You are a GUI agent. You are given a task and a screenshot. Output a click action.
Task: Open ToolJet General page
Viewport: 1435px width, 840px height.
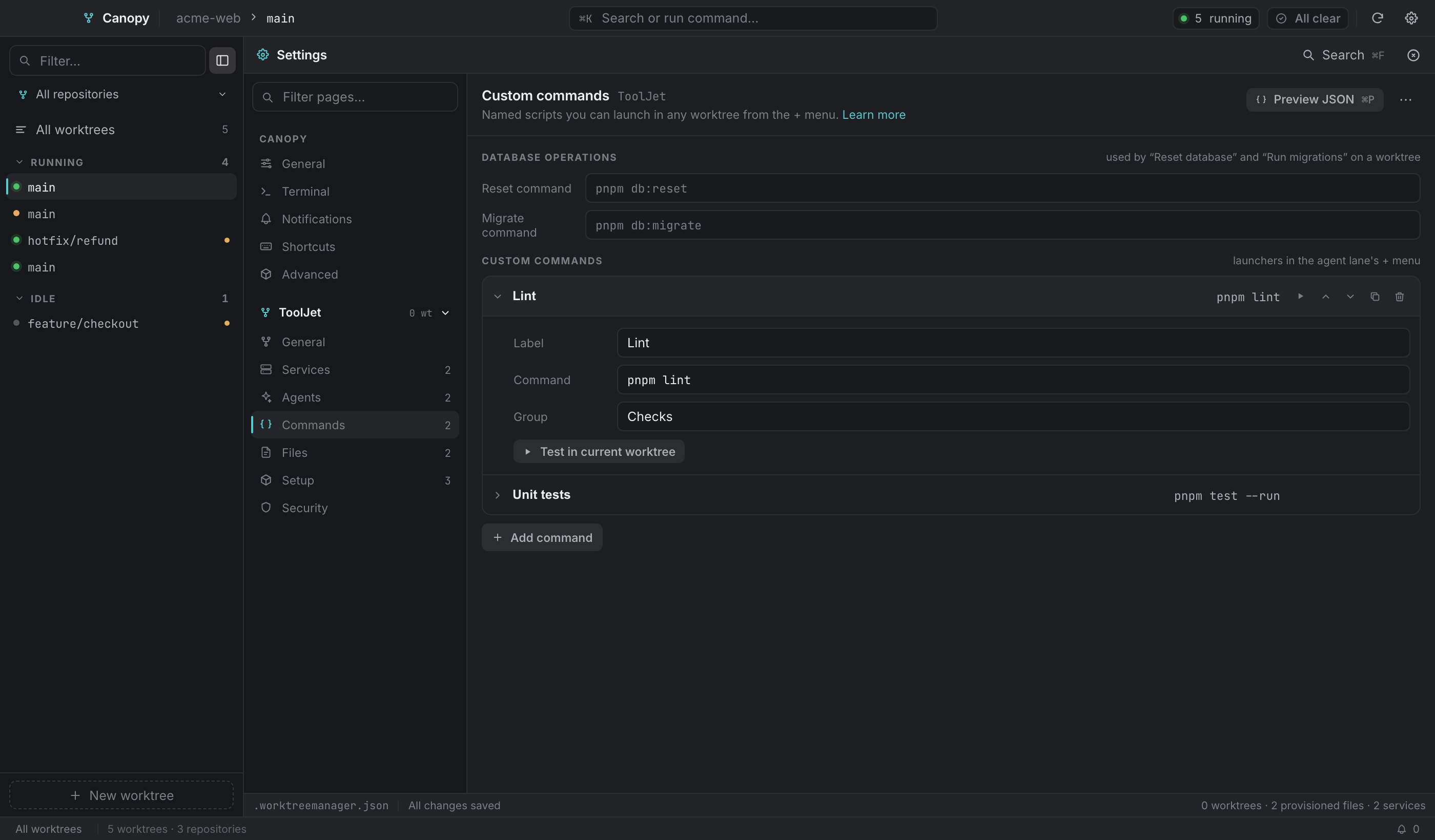pyautogui.click(x=355, y=342)
